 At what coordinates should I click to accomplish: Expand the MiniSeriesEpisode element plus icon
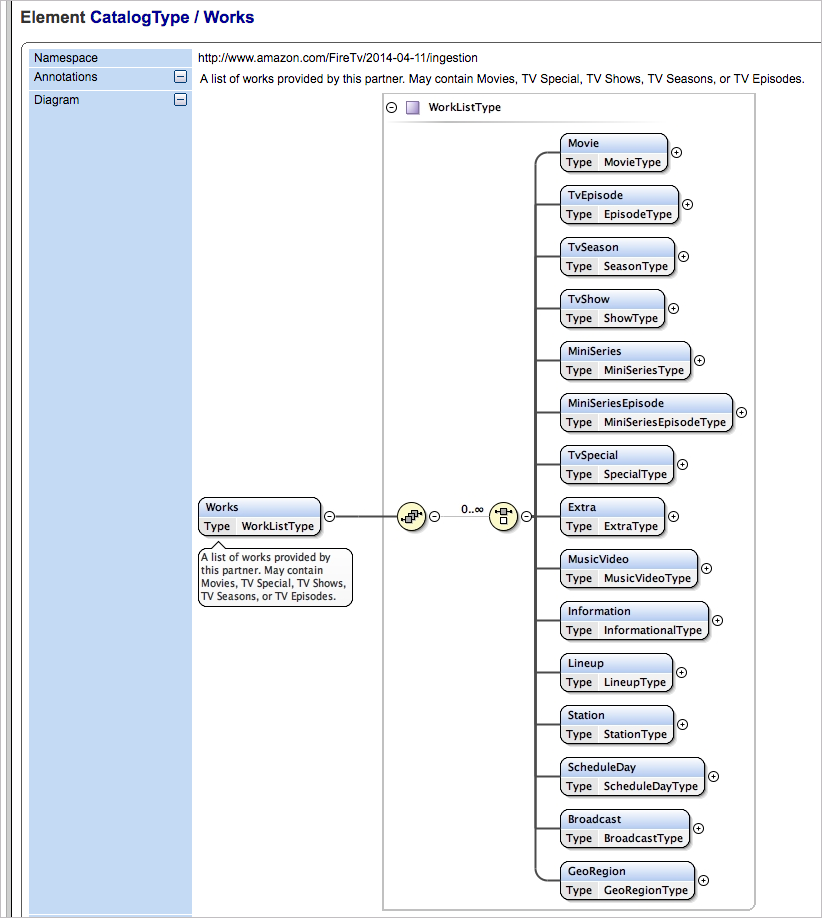pyautogui.click(x=740, y=412)
